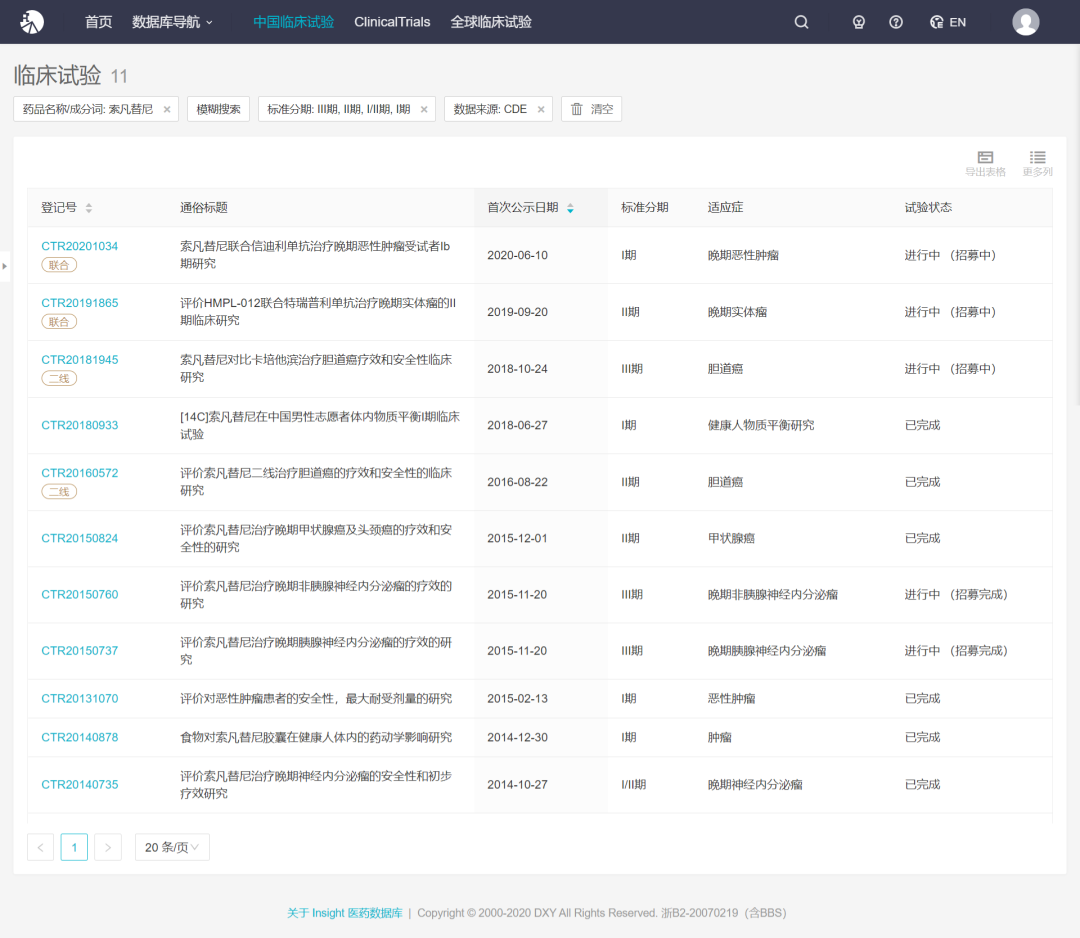Open 关于 Insight 医药数据库 footer link

coord(344,913)
